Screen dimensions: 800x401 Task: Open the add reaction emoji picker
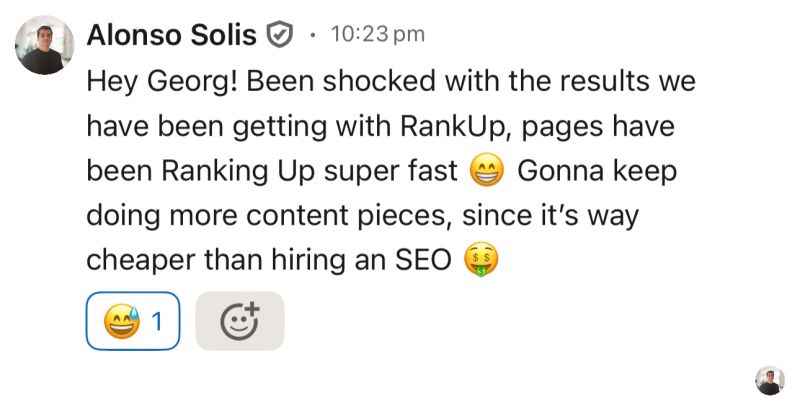240,321
